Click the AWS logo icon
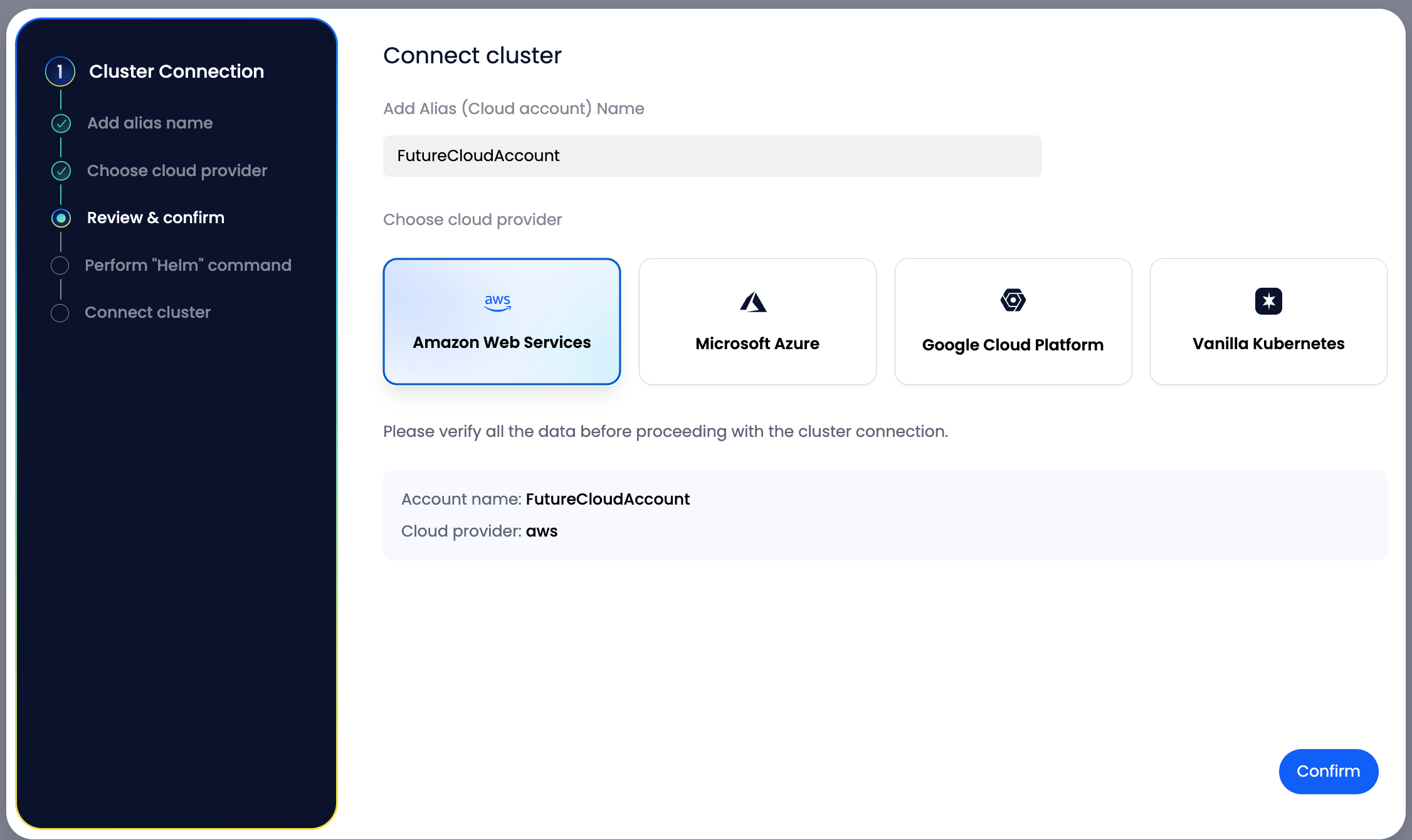 coord(498,303)
